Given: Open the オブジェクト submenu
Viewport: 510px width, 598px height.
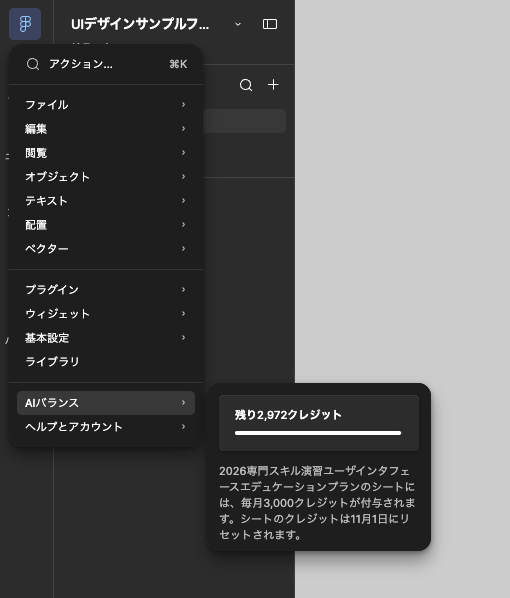Looking at the screenshot, I should (x=106, y=177).
